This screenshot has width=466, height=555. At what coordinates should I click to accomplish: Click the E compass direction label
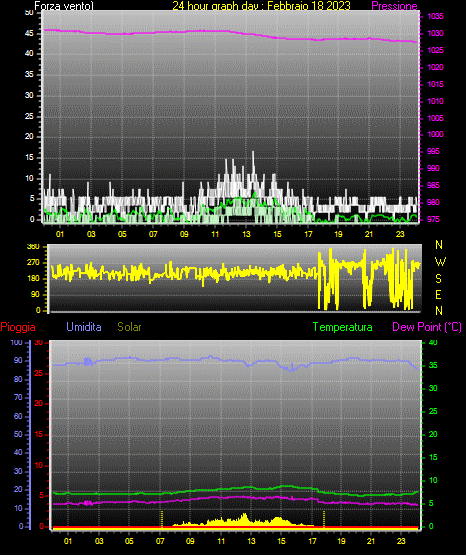click(438, 294)
